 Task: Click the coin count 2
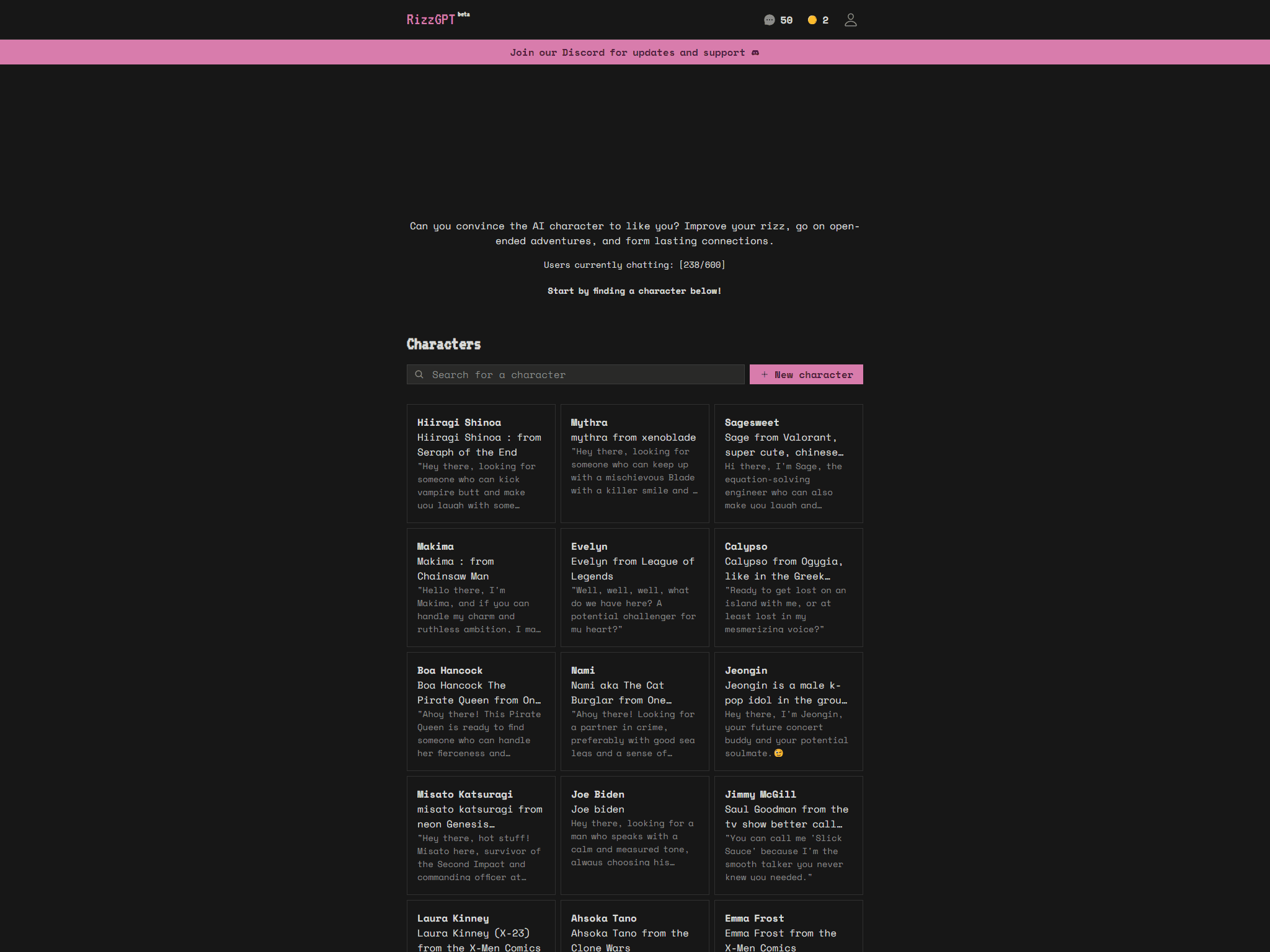(825, 20)
